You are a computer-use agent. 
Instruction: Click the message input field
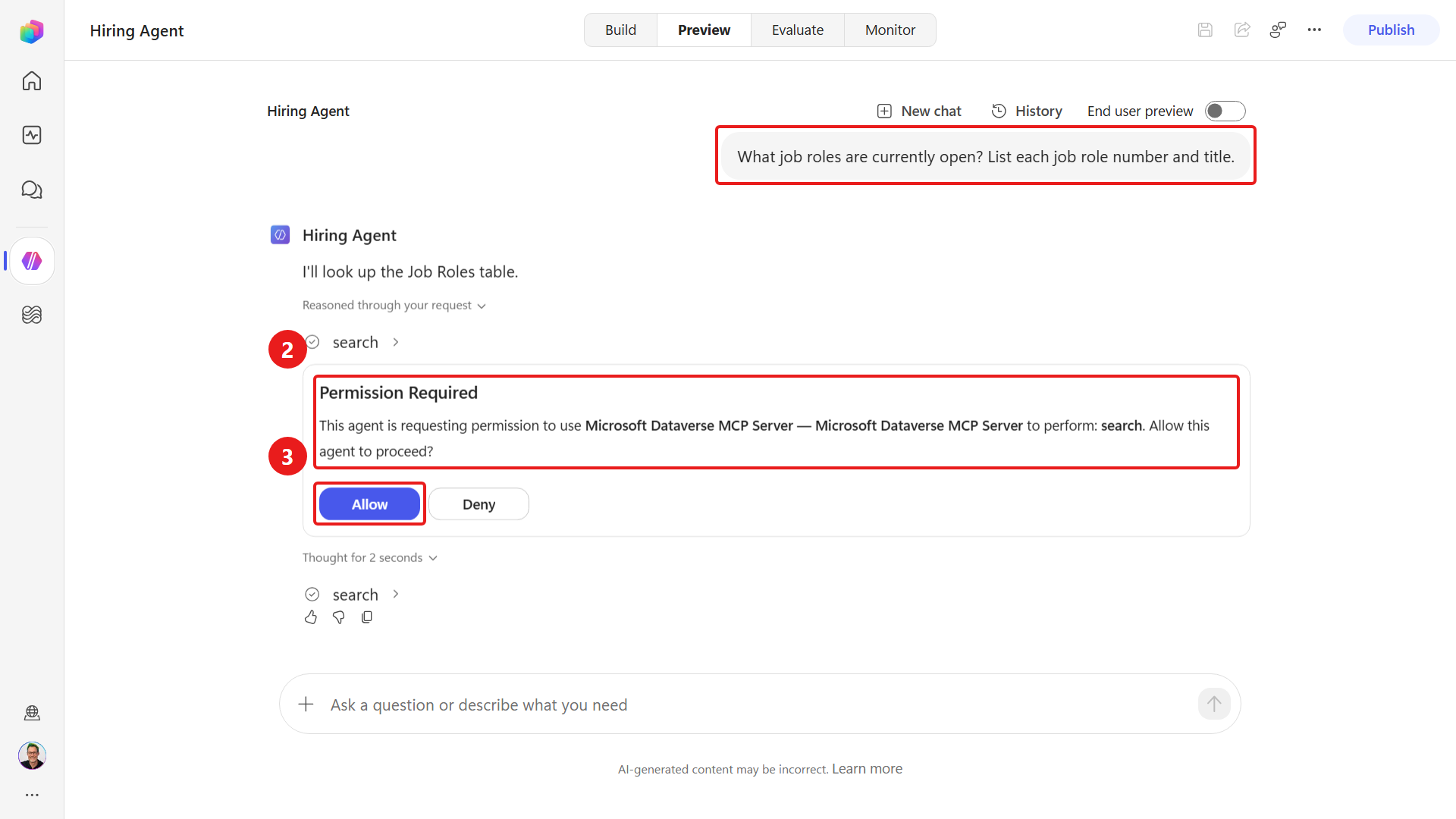pyautogui.click(x=760, y=704)
